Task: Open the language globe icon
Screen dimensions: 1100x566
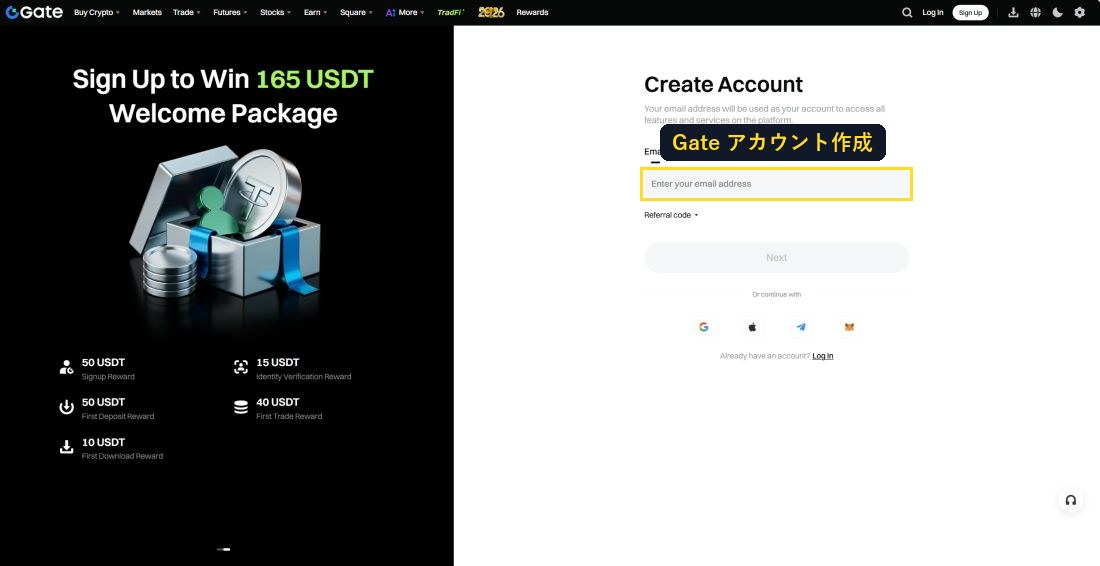Action: pyautogui.click(x=1035, y=13)
